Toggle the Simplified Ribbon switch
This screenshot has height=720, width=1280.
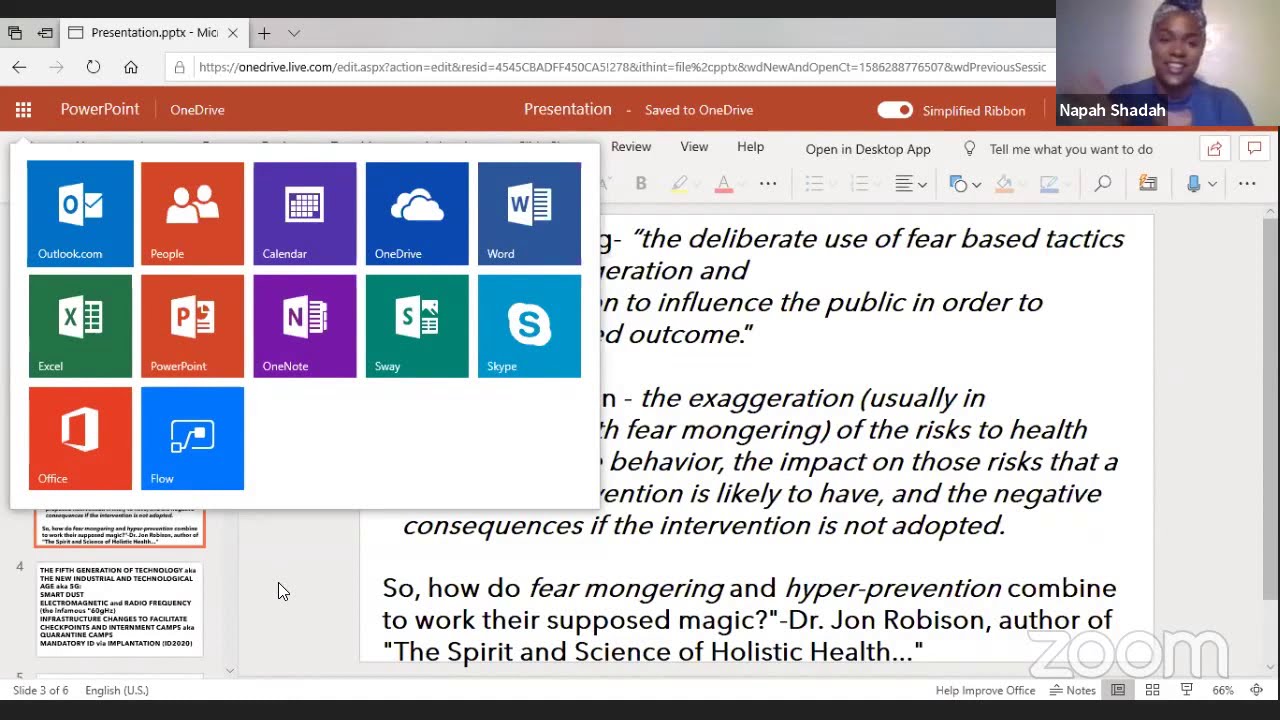[x=894, y=110]
